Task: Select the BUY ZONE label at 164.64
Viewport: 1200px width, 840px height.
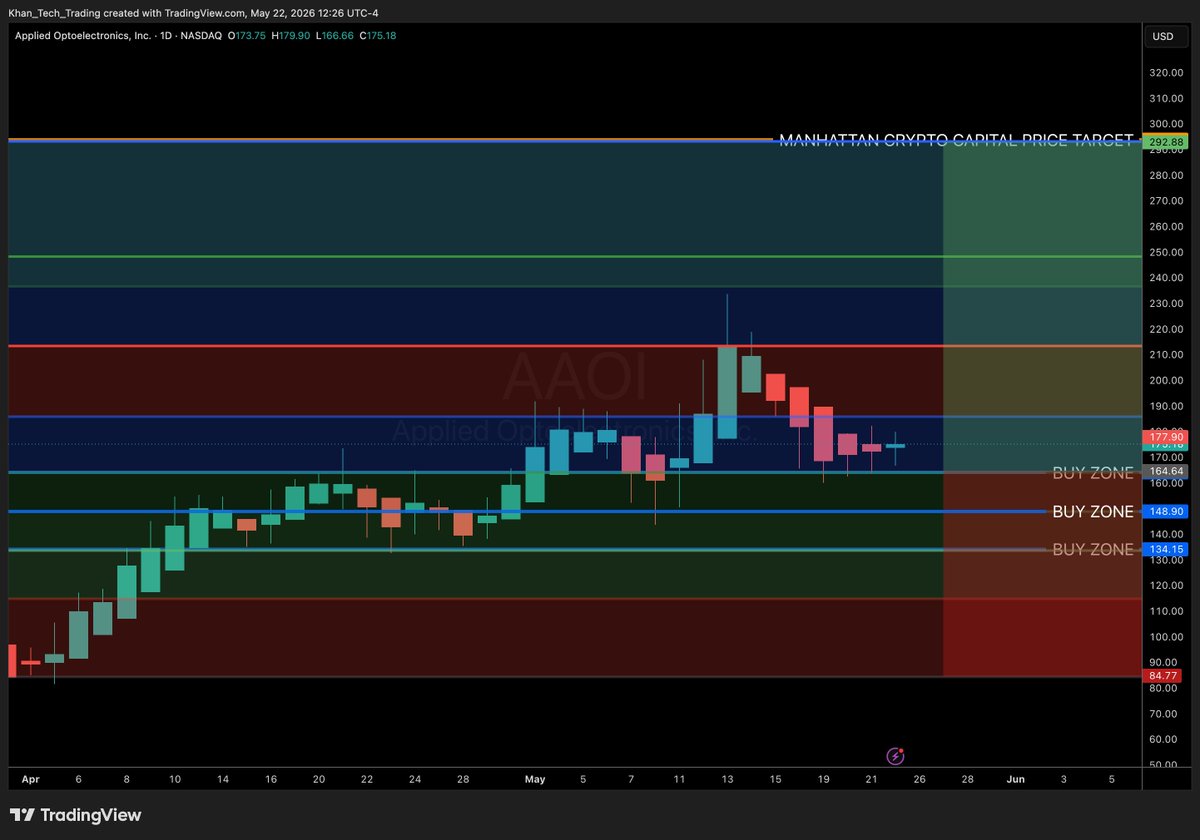Action: [x=1093, y=473]
